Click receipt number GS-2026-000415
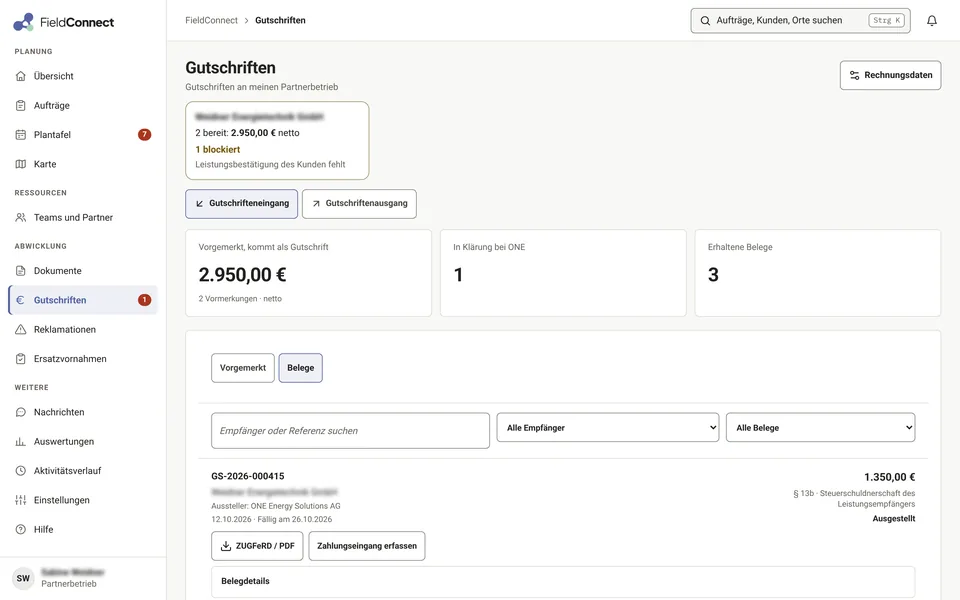Screen dimensions: 960x600 click(248, 476)
